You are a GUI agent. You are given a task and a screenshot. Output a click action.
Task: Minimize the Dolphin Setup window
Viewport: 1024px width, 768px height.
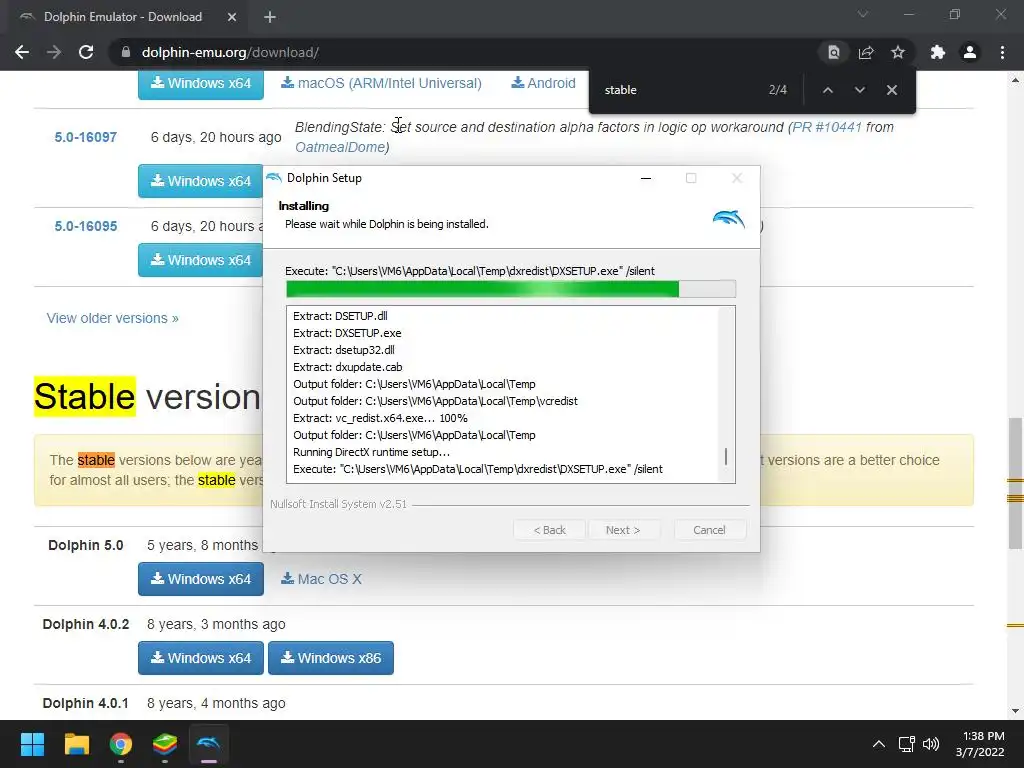tap(646, 178)
